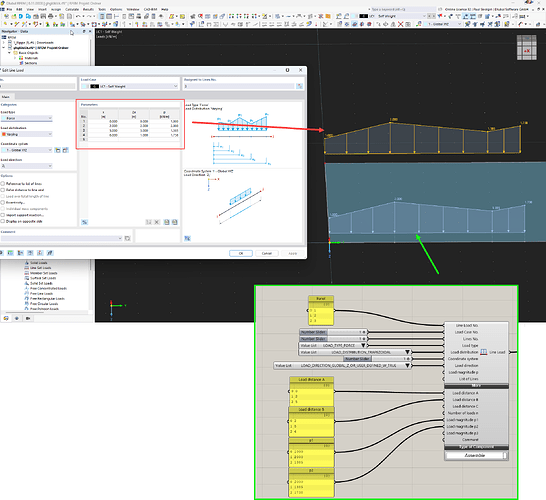Click new coordinate system icon beside Global XYZ

click(57, 150)
